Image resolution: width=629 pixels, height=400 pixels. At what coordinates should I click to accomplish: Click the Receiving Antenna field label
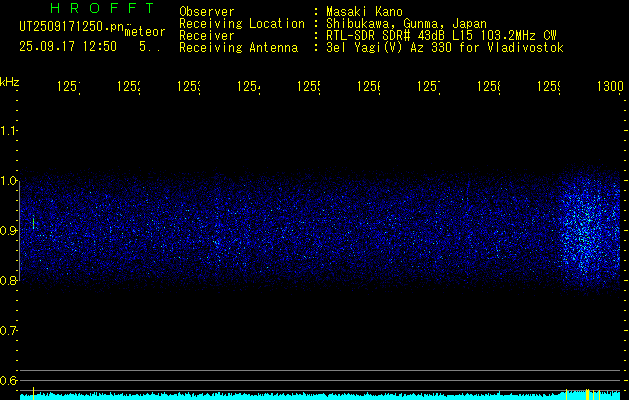coord(238,47)
